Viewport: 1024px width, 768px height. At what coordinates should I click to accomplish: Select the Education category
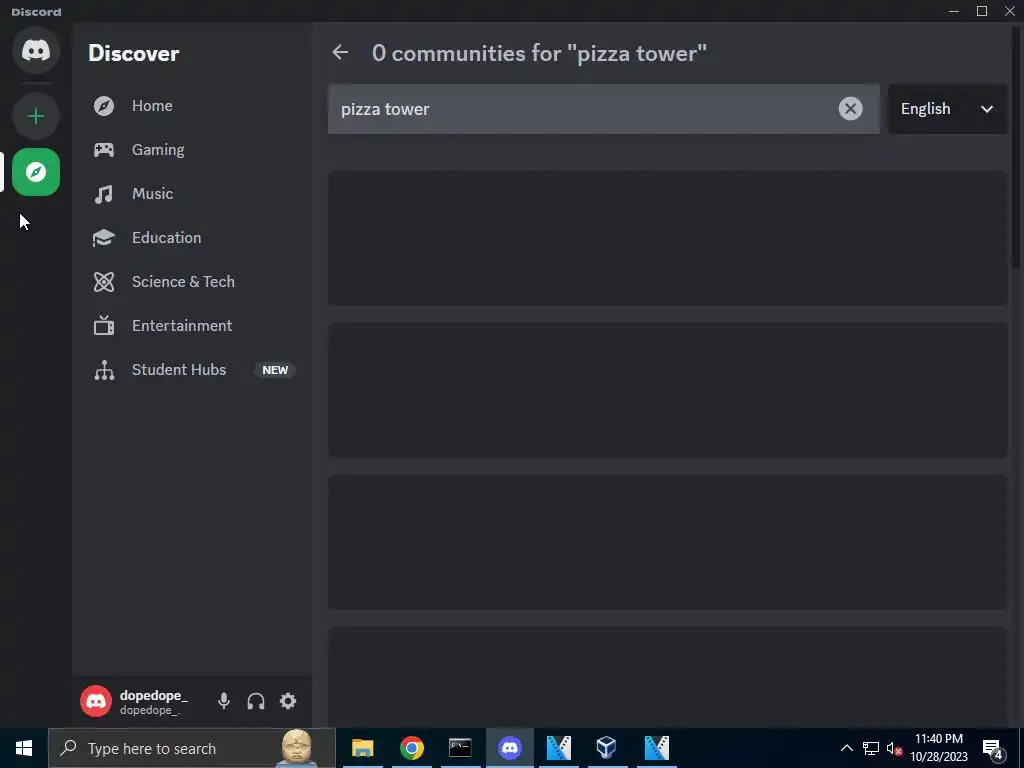pyautogui.click(x=195, y=238)
